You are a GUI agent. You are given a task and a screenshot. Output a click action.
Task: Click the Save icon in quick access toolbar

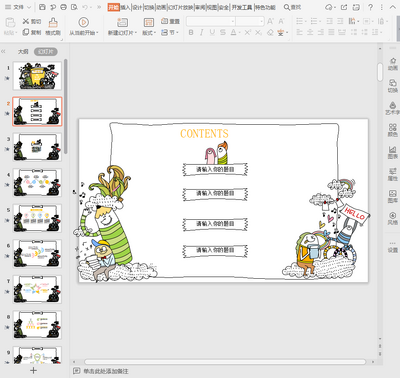click(x=42, y=7)
